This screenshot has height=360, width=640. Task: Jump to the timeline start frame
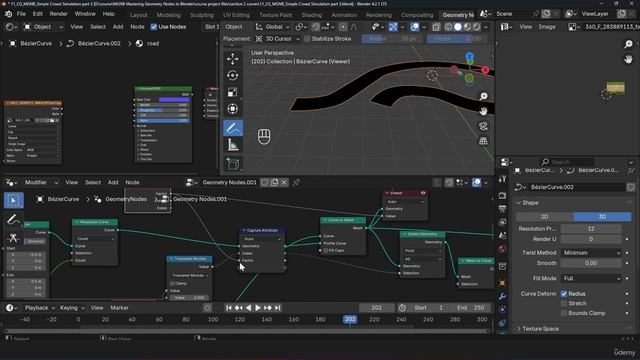tap(229, 308)
